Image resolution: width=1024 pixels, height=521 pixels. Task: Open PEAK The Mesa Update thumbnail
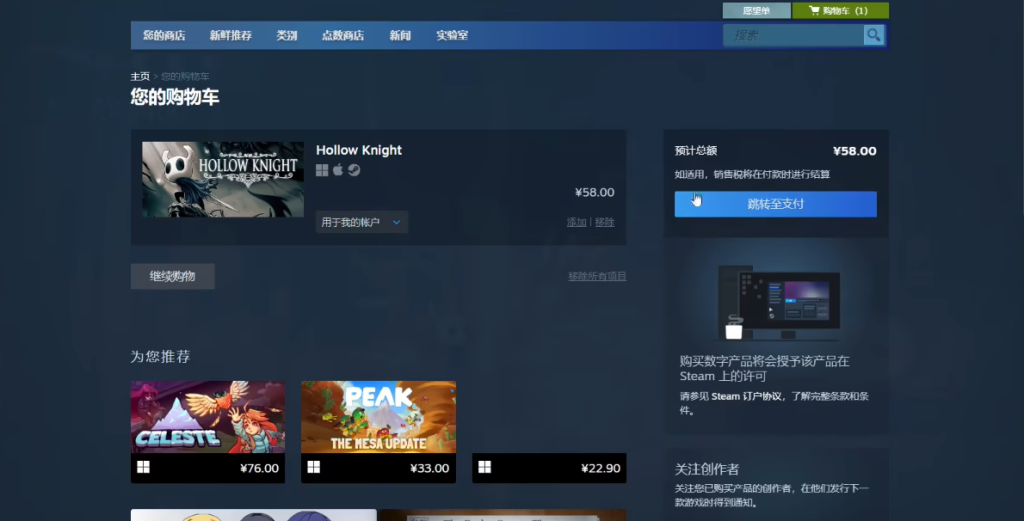pyautogui.click(x=378, y=417)
